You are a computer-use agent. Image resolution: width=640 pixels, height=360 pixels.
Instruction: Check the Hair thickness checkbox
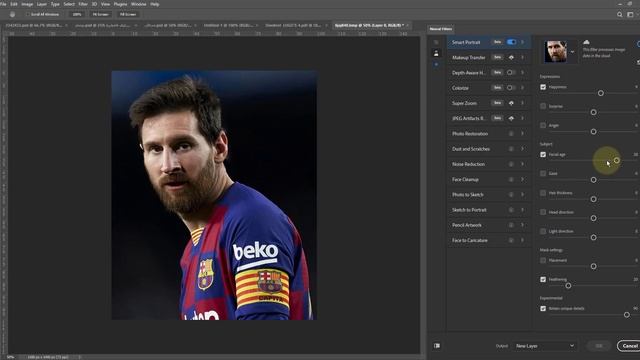(543, 193)
